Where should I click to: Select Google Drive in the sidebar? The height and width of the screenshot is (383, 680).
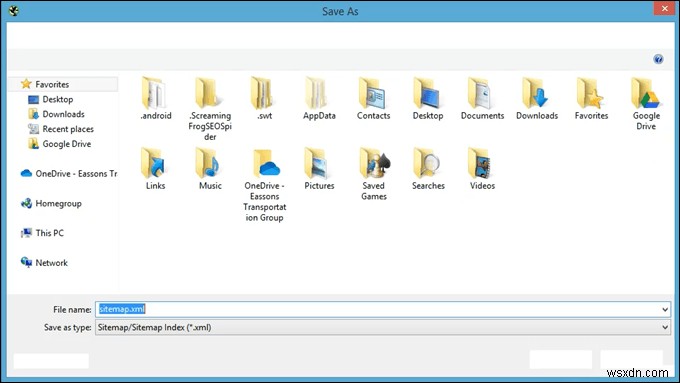[59, 144]
